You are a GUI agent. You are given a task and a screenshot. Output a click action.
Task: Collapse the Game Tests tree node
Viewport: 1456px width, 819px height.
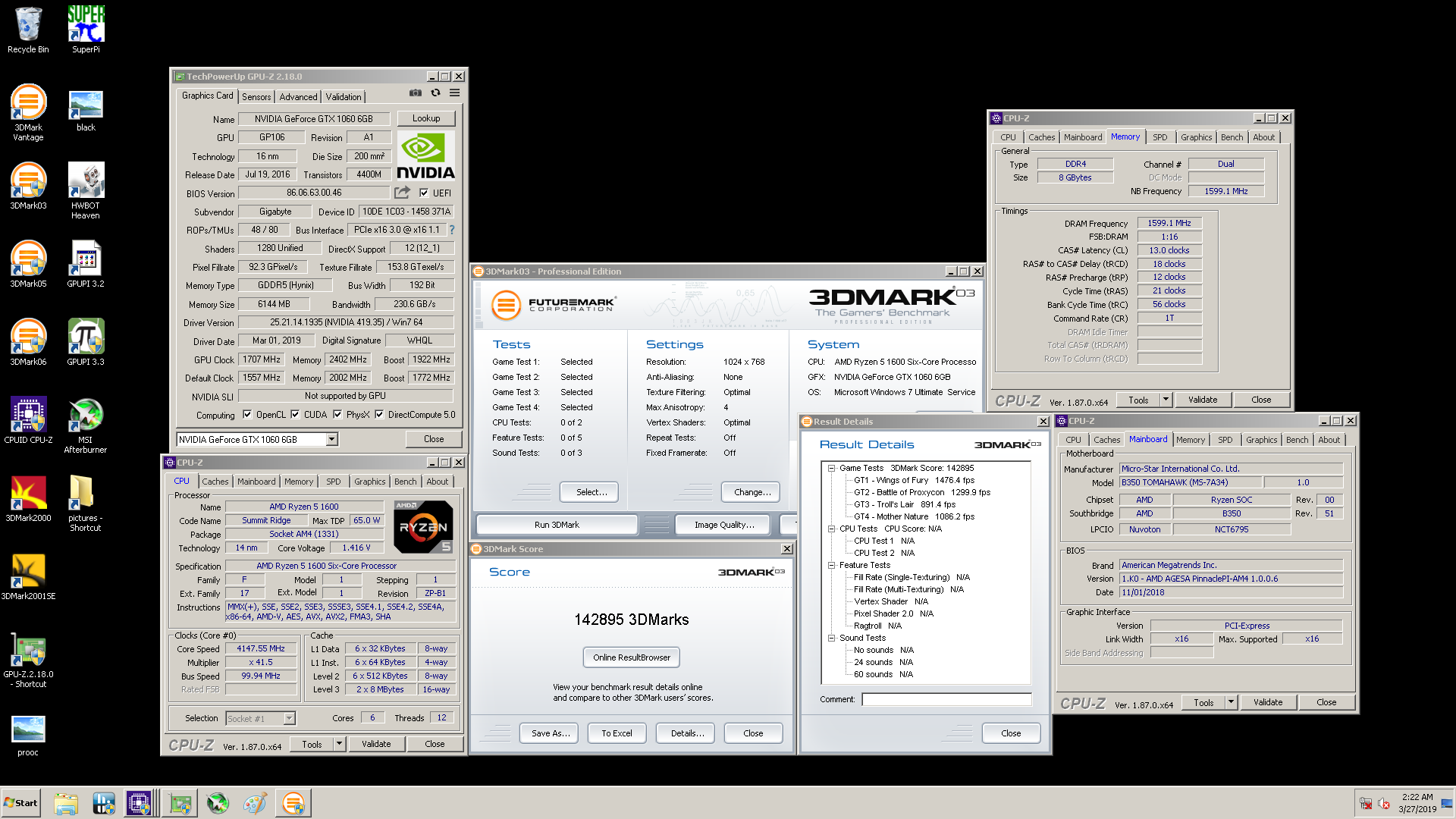pos(831,469)
